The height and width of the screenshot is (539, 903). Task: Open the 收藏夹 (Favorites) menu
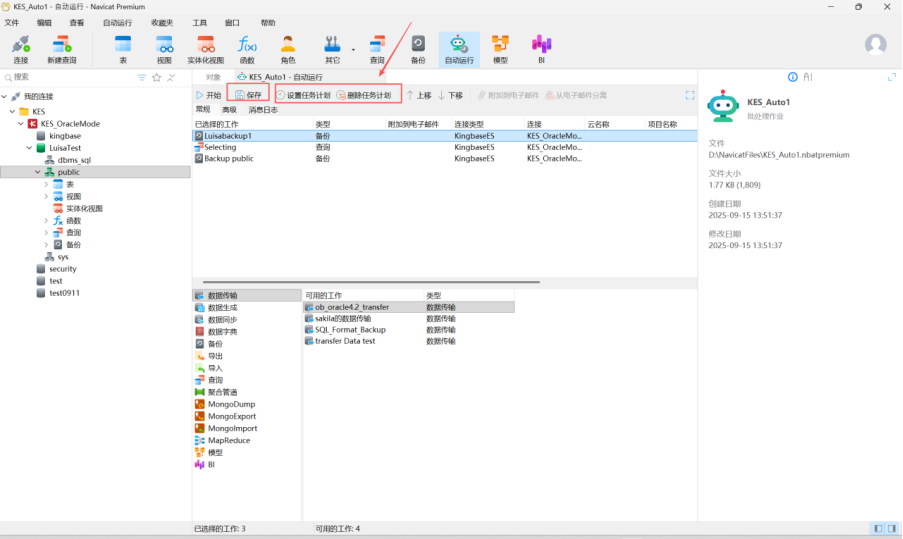pyautogui.click(x=161, y=22)
